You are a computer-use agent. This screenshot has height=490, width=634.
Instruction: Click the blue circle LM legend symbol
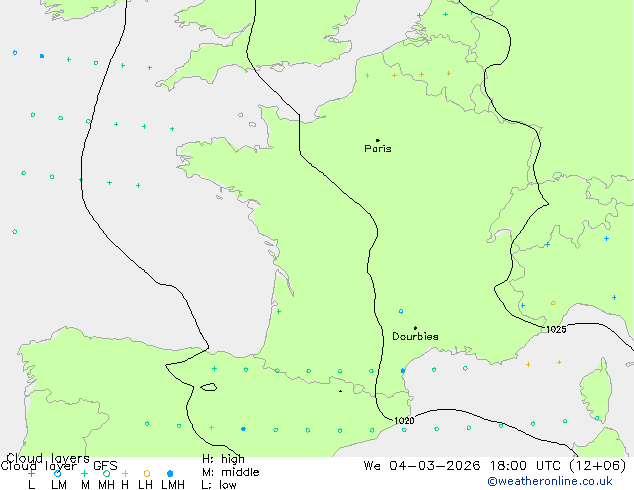(57, 473)
